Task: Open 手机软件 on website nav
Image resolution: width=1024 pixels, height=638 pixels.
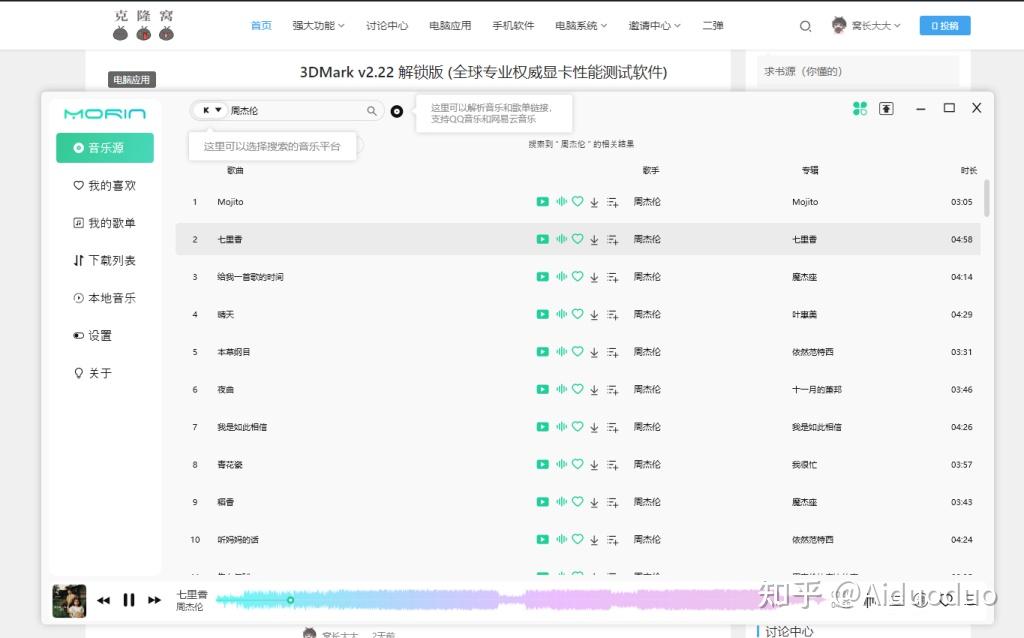Action: pyautogui.click(x=513, y=25)
